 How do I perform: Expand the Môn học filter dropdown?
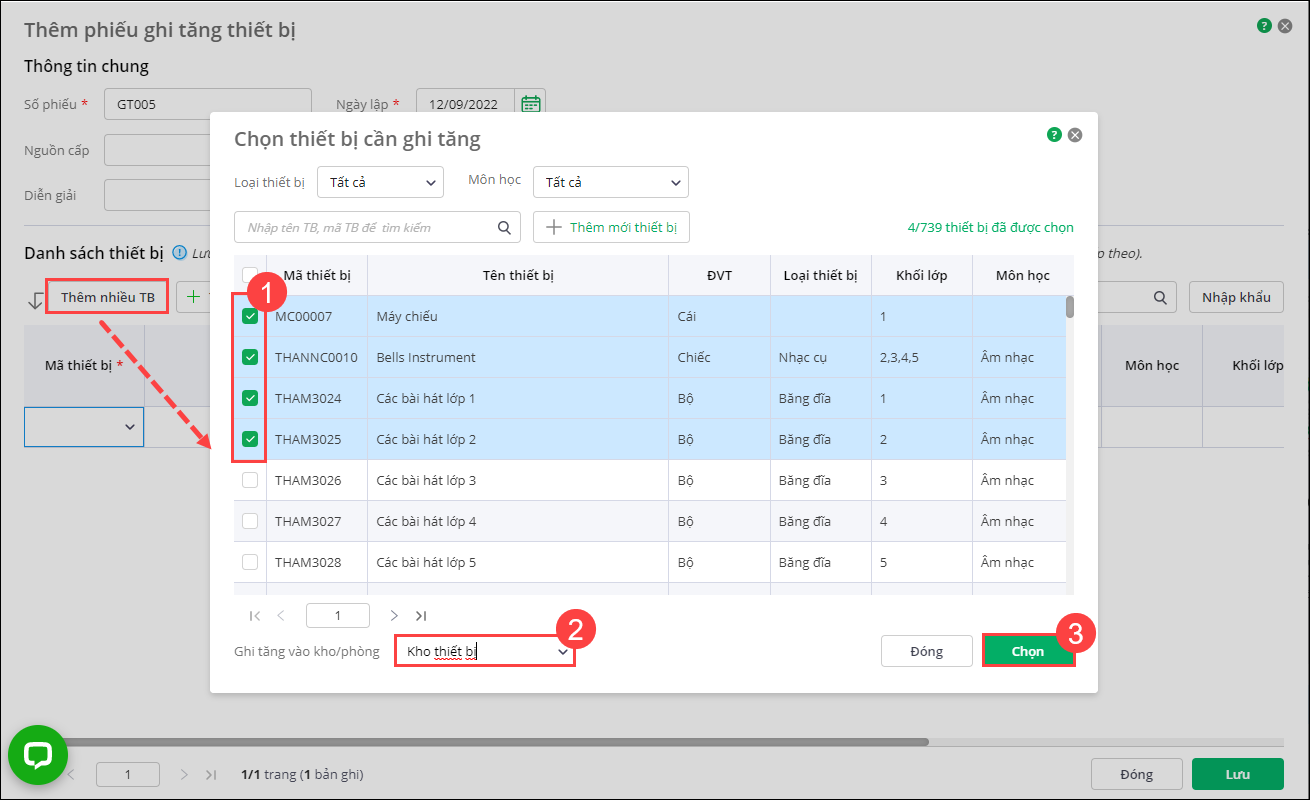click(610, 182)
